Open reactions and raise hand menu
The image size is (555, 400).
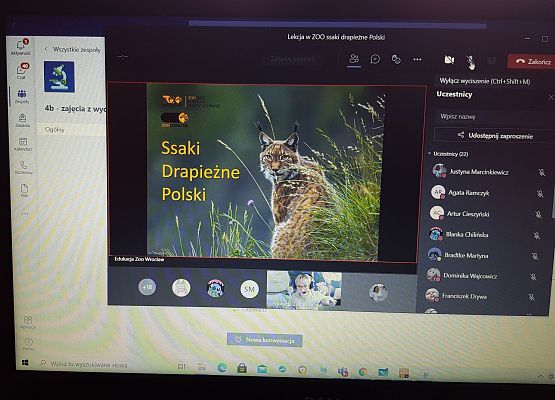(396, 59)
